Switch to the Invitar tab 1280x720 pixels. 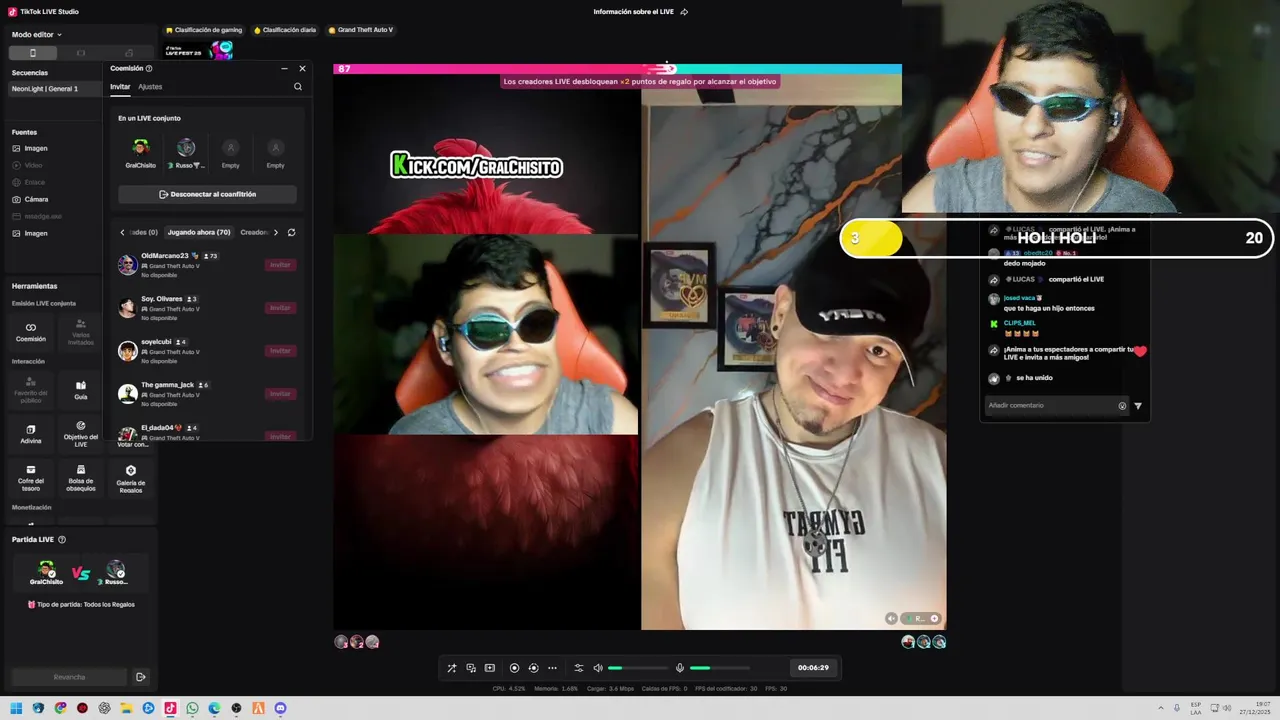[120, 87]
